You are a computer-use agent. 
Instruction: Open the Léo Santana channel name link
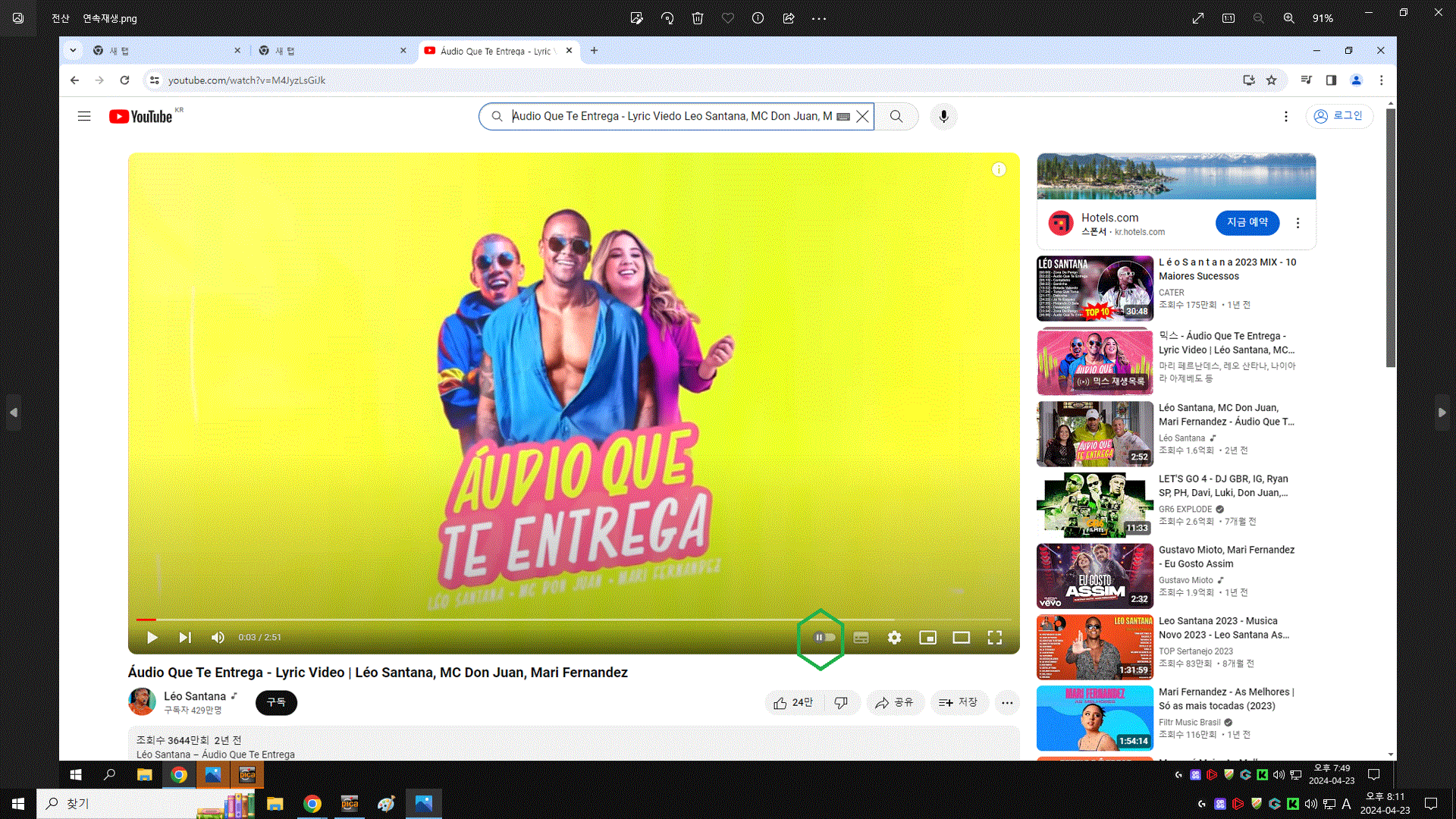195,696
